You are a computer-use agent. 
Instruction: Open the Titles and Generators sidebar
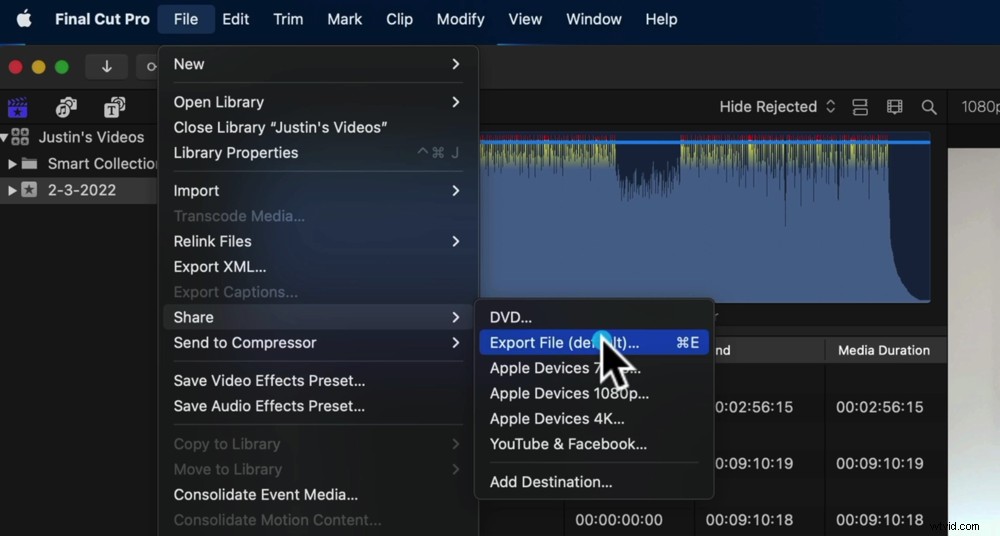tap(114, 107)
